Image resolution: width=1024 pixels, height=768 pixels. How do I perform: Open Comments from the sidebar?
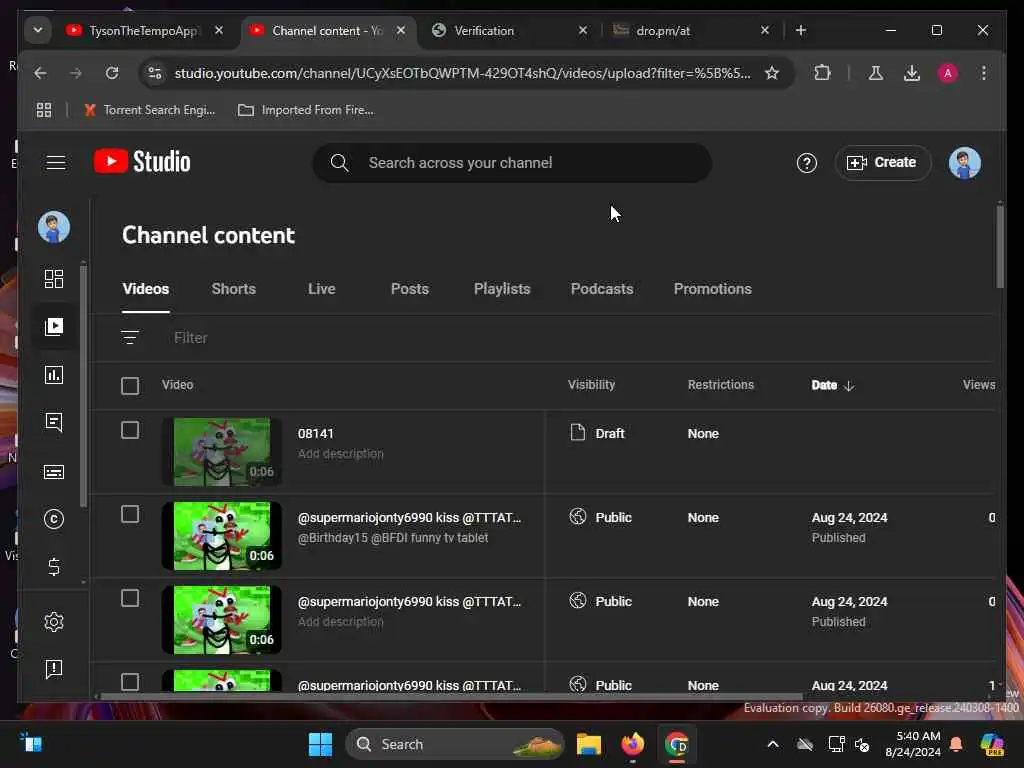pos(54,423)
